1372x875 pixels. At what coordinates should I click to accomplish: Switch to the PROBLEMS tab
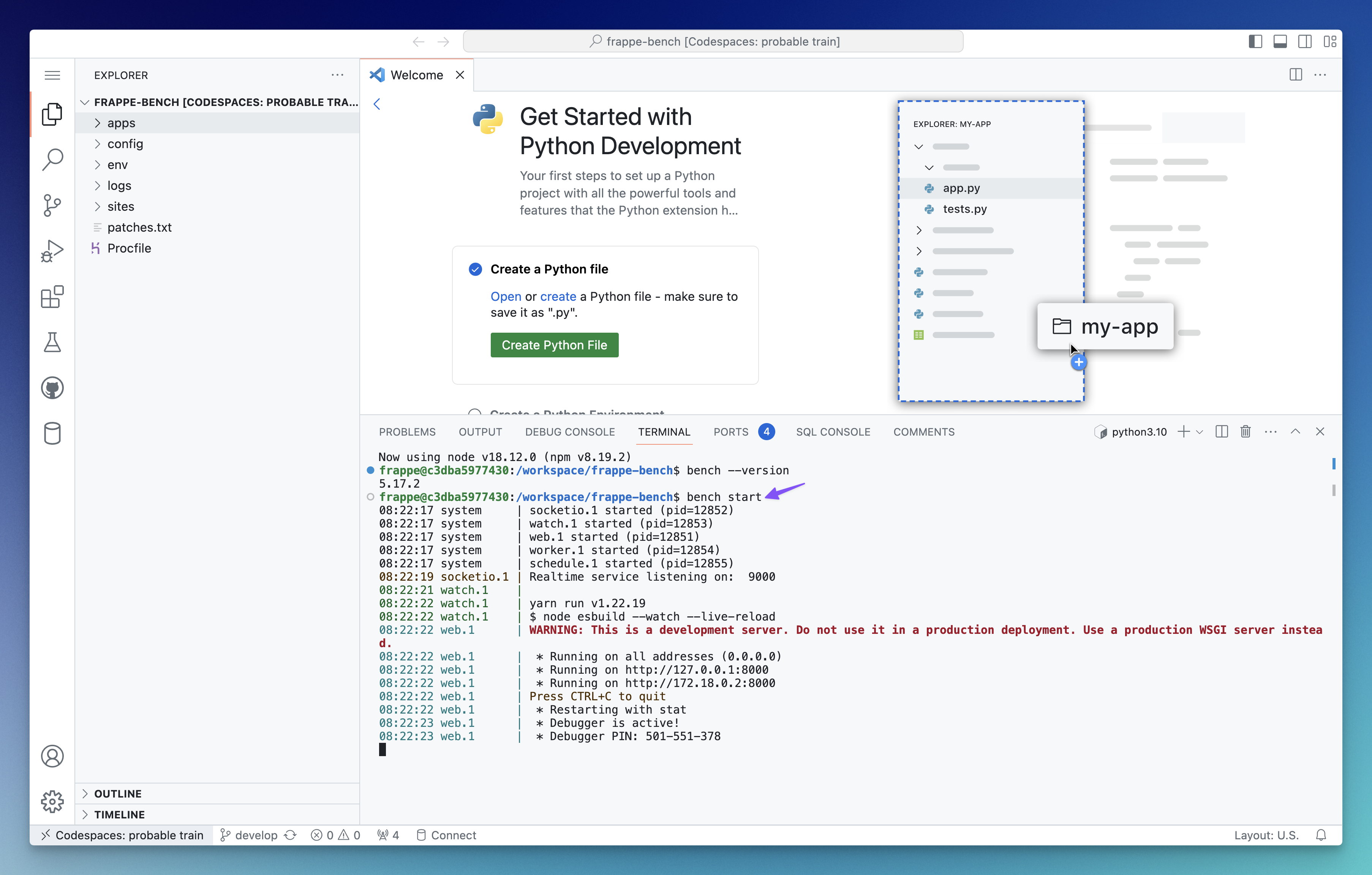pyautogui.click(x=407, y=432)
